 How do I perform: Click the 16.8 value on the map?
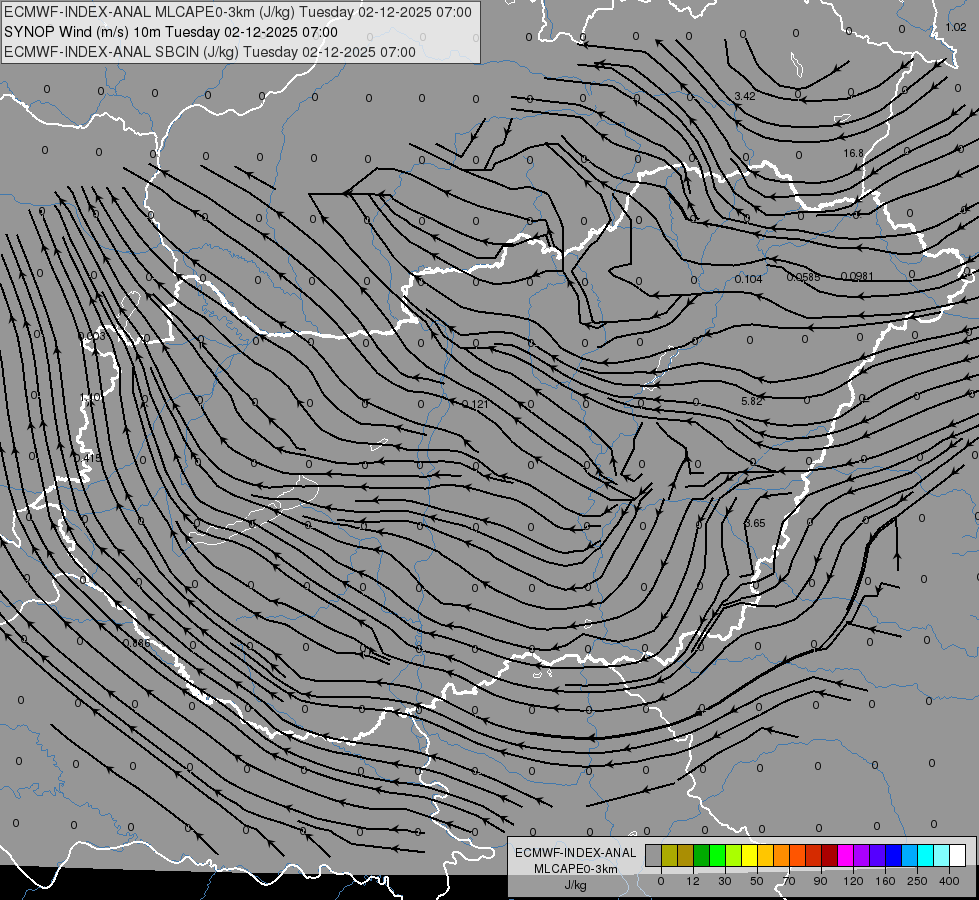pyautogui.click(x=854, y=153)
